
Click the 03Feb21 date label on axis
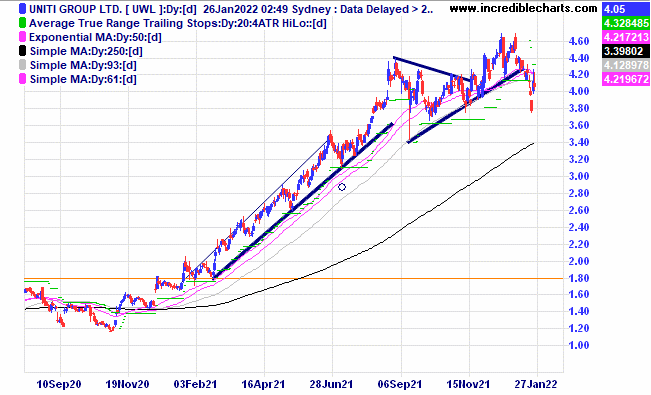tap(195, 384)
